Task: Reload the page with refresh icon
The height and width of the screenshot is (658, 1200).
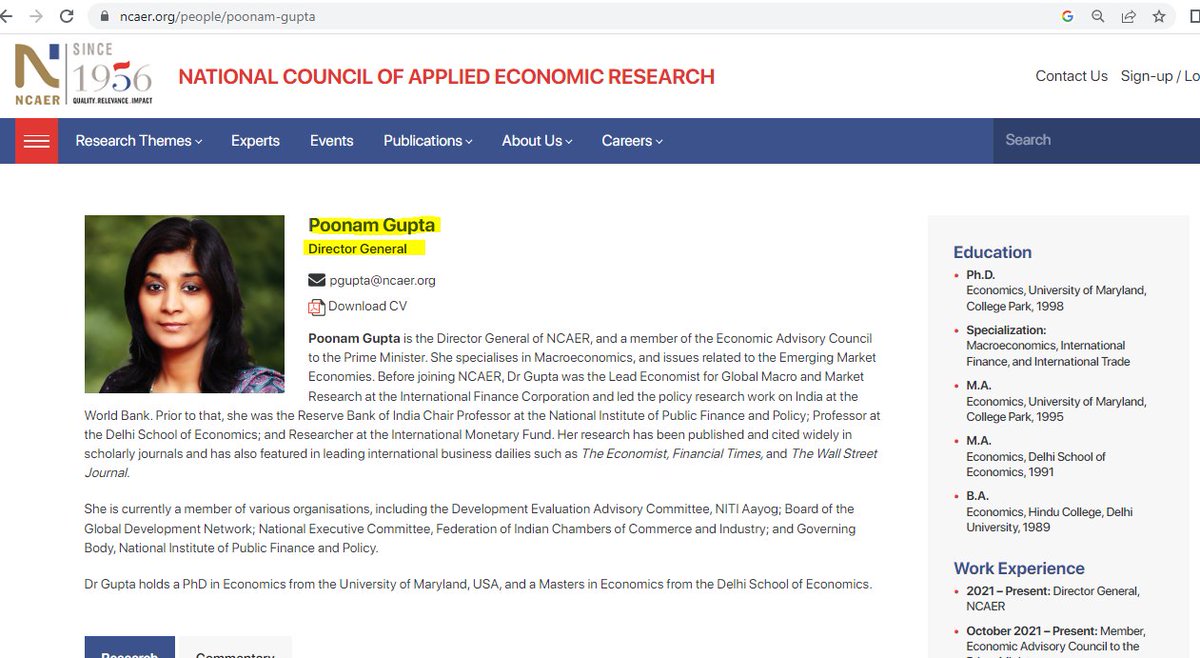Action: [67, 16]
